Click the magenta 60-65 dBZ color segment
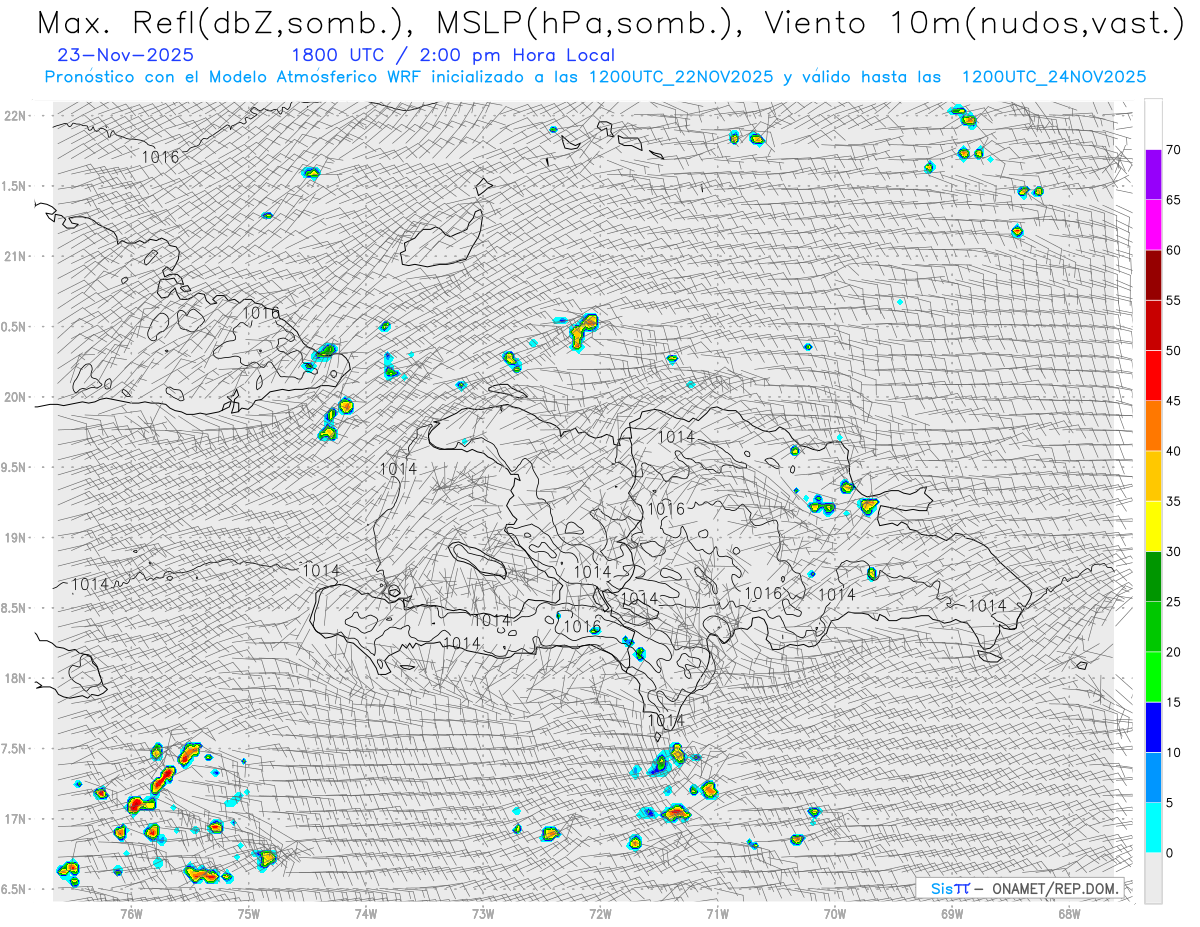1200x927 pixels. pyautogui.click(x=1153, y=225)
